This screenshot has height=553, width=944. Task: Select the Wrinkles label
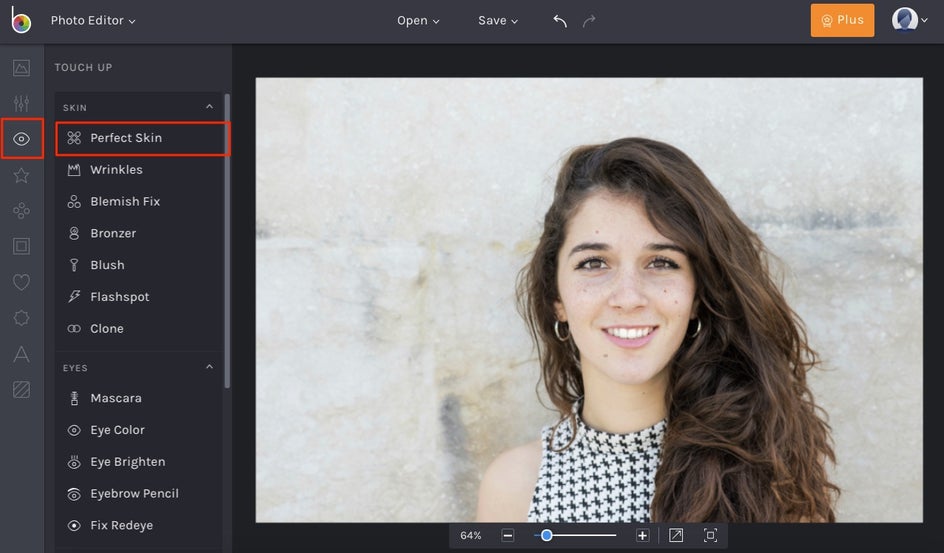click(x=116, y=170)
